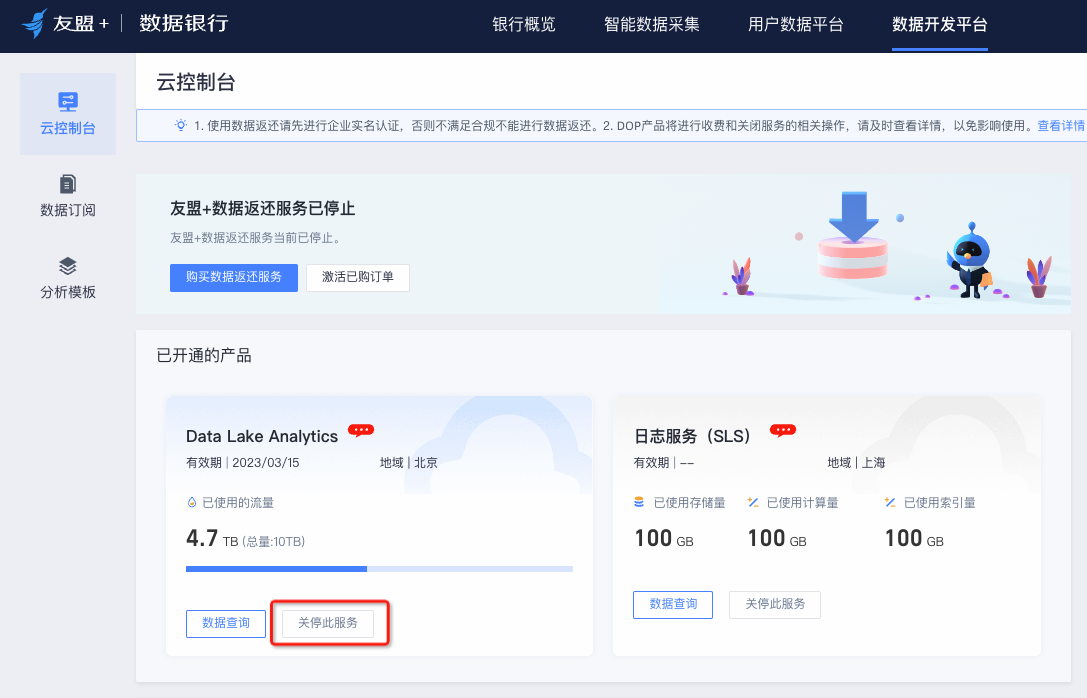Click 关停此服务 under 日志服务 (SLS)
1087x698 pixels.
click(x=775, y=604)
